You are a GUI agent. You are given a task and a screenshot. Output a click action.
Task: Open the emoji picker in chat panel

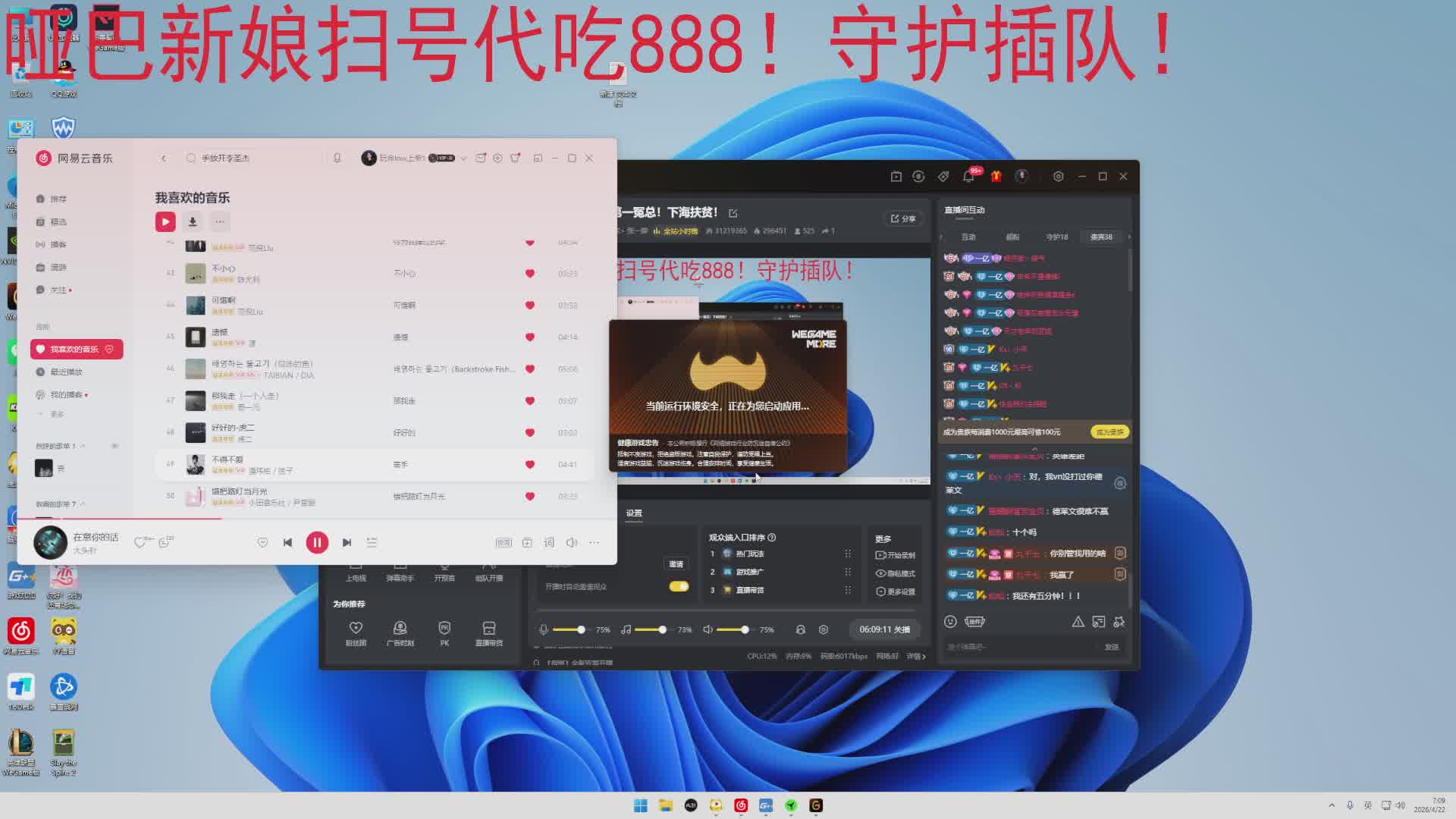(x=950, y=621)
